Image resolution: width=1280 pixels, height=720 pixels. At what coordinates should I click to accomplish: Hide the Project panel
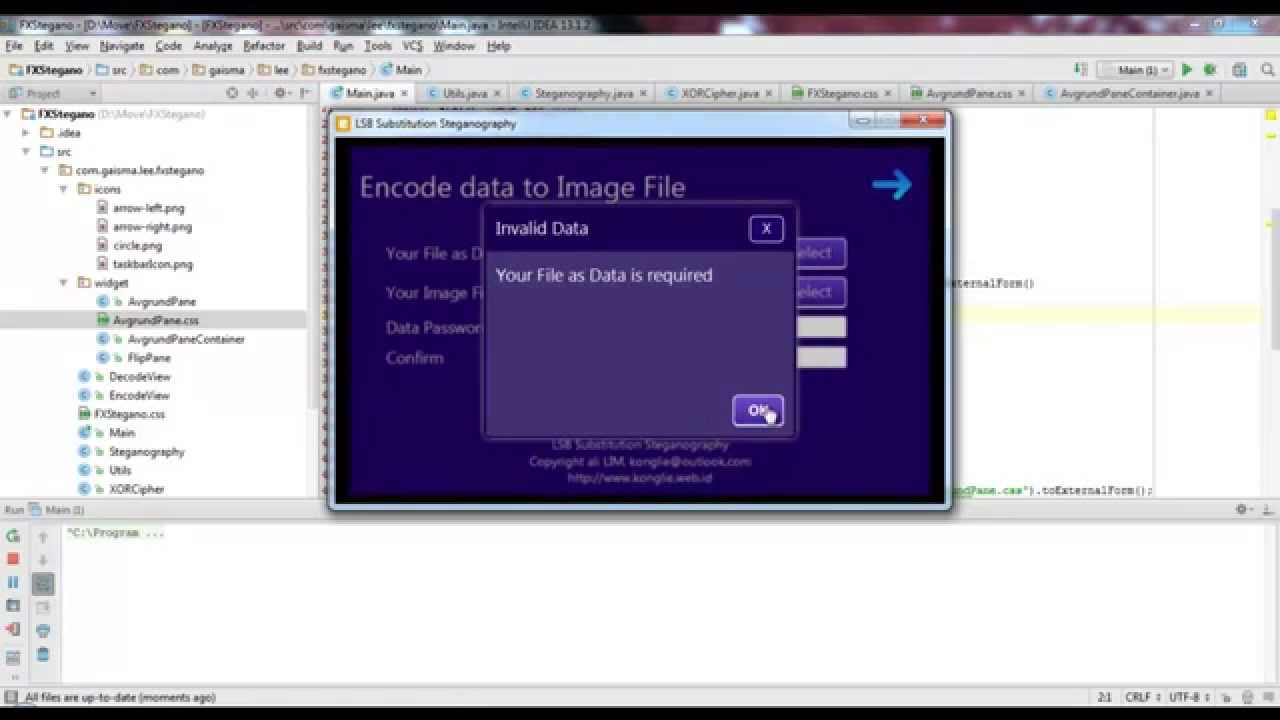(x=306, y=93)
